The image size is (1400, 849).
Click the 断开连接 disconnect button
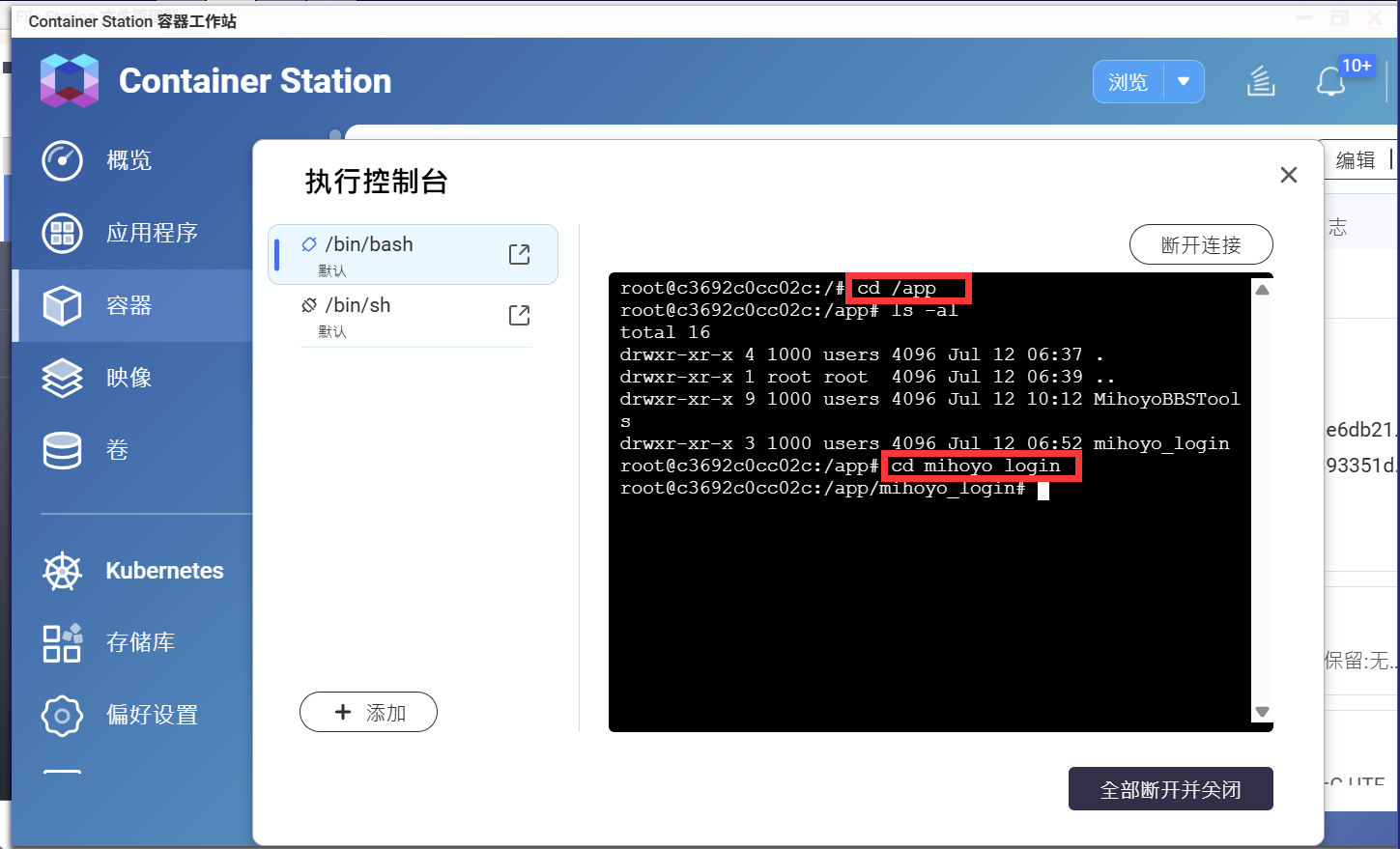tap(1201, 244)
